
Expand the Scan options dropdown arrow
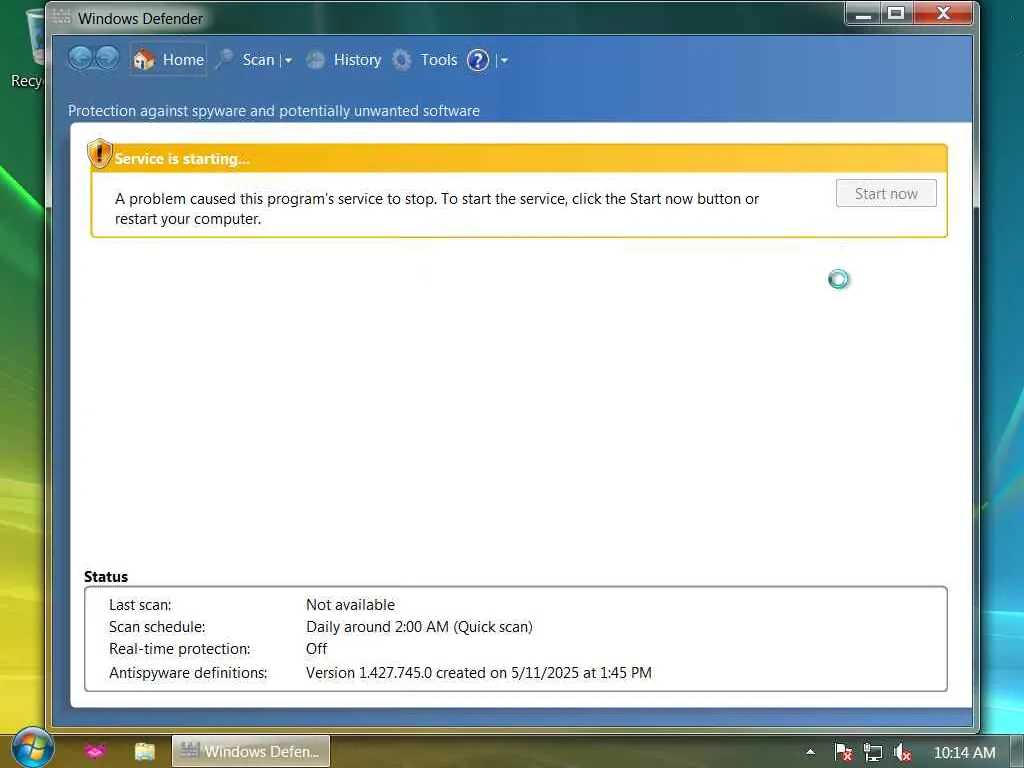click(x=288, y=60)
